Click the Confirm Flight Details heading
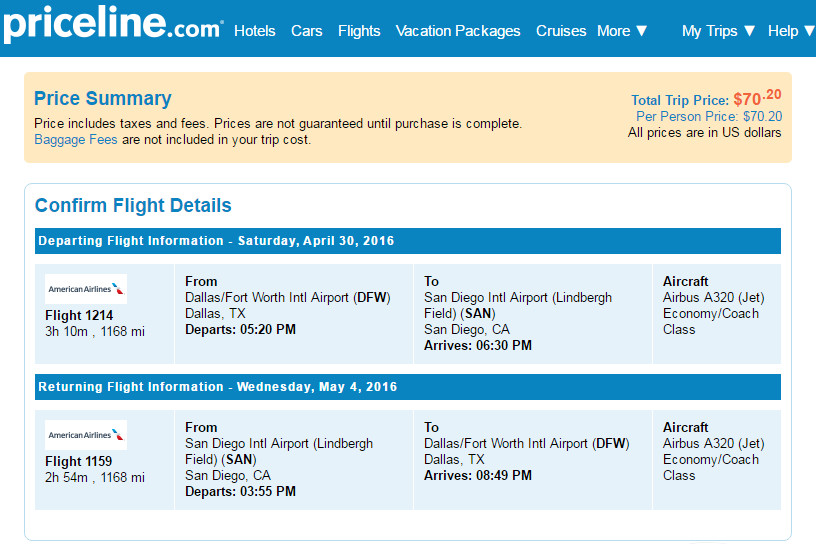Image resolution: width=816 pixels, height=544 pixels. pyautogui.click(x=133, y=205)
